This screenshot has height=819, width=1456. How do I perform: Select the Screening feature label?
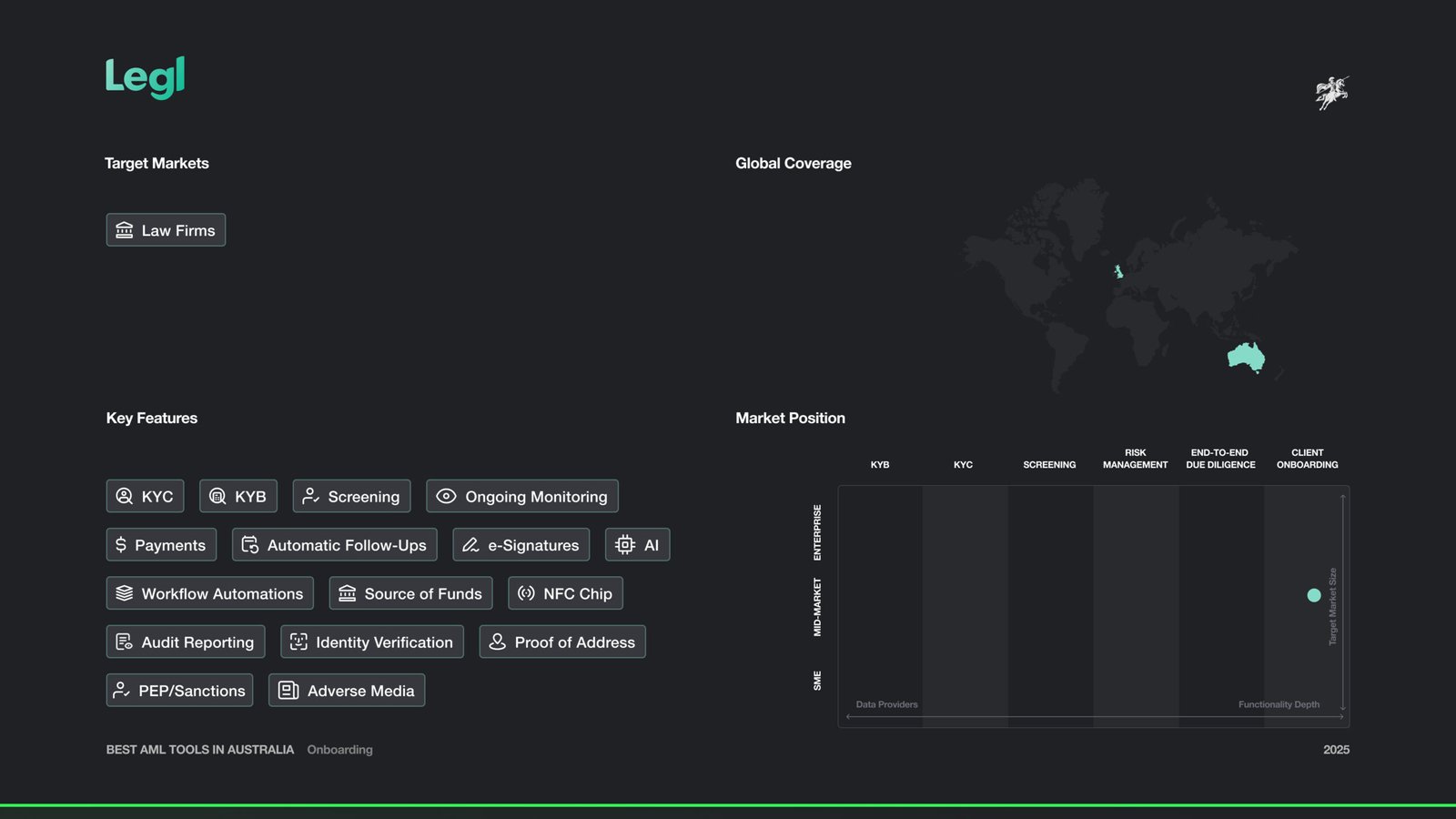point(364,497)
